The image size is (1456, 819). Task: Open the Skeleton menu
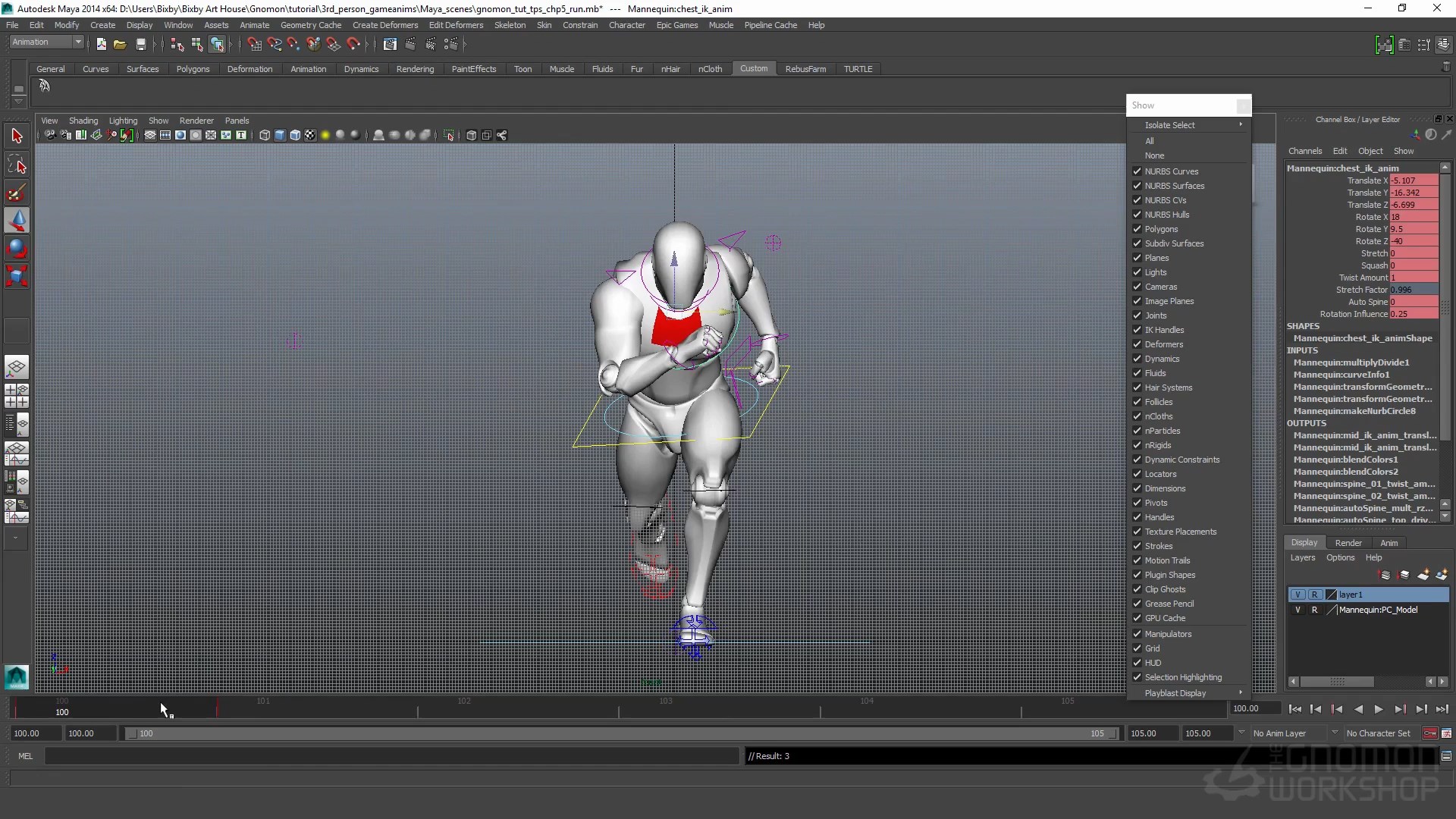[510, 25]
